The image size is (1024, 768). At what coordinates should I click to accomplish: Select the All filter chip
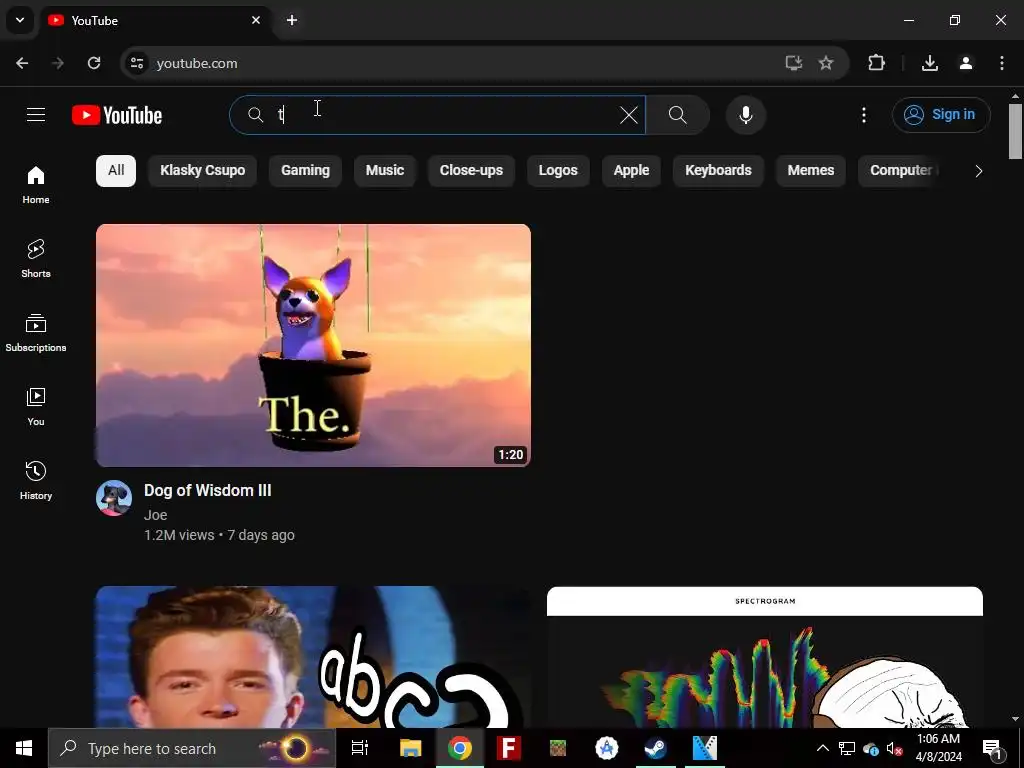pyautogui.click(x=116, y=170)
